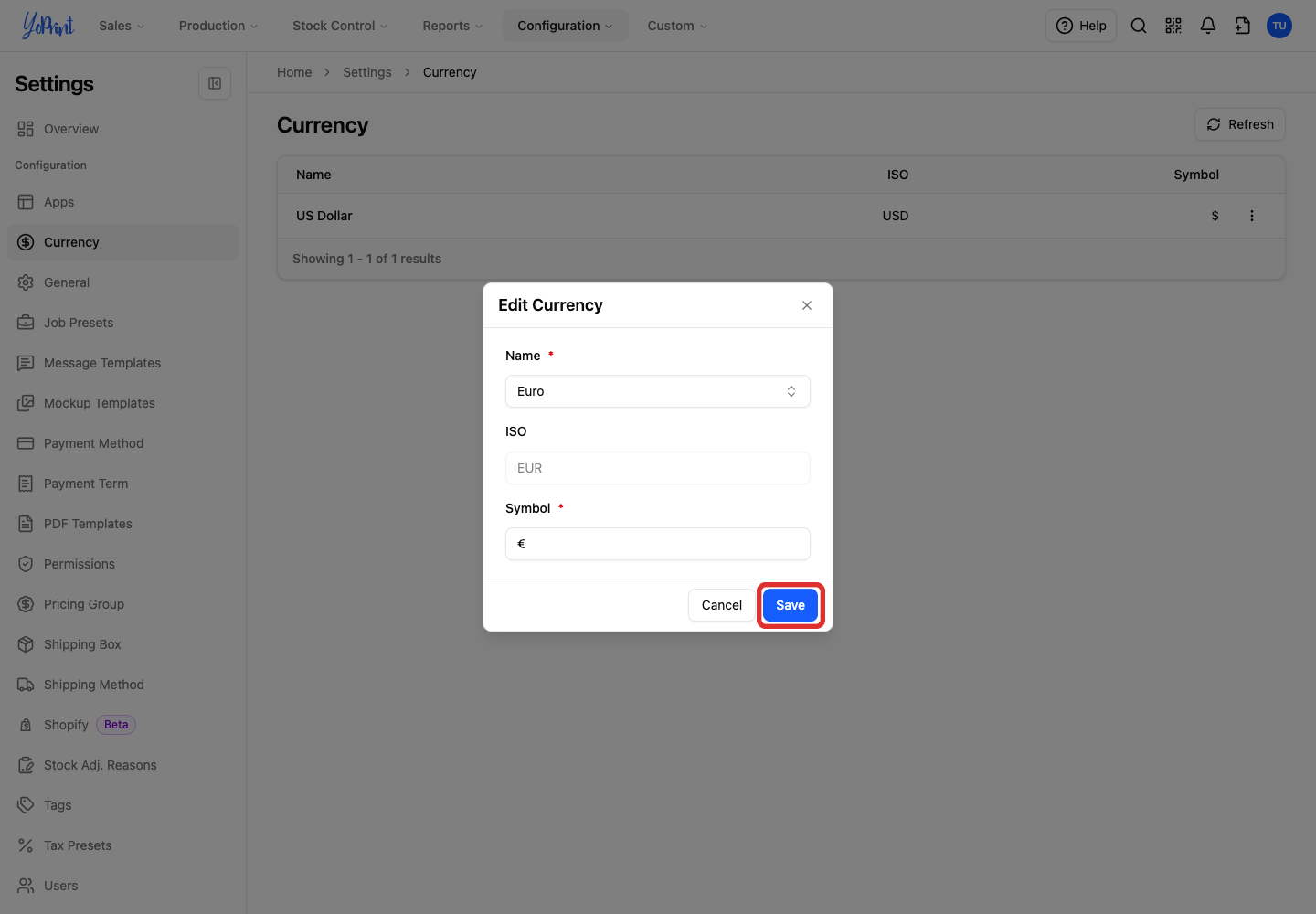Expand the Production menu
Viewport: 1316px width, 914px height.
tap(218, 26)
